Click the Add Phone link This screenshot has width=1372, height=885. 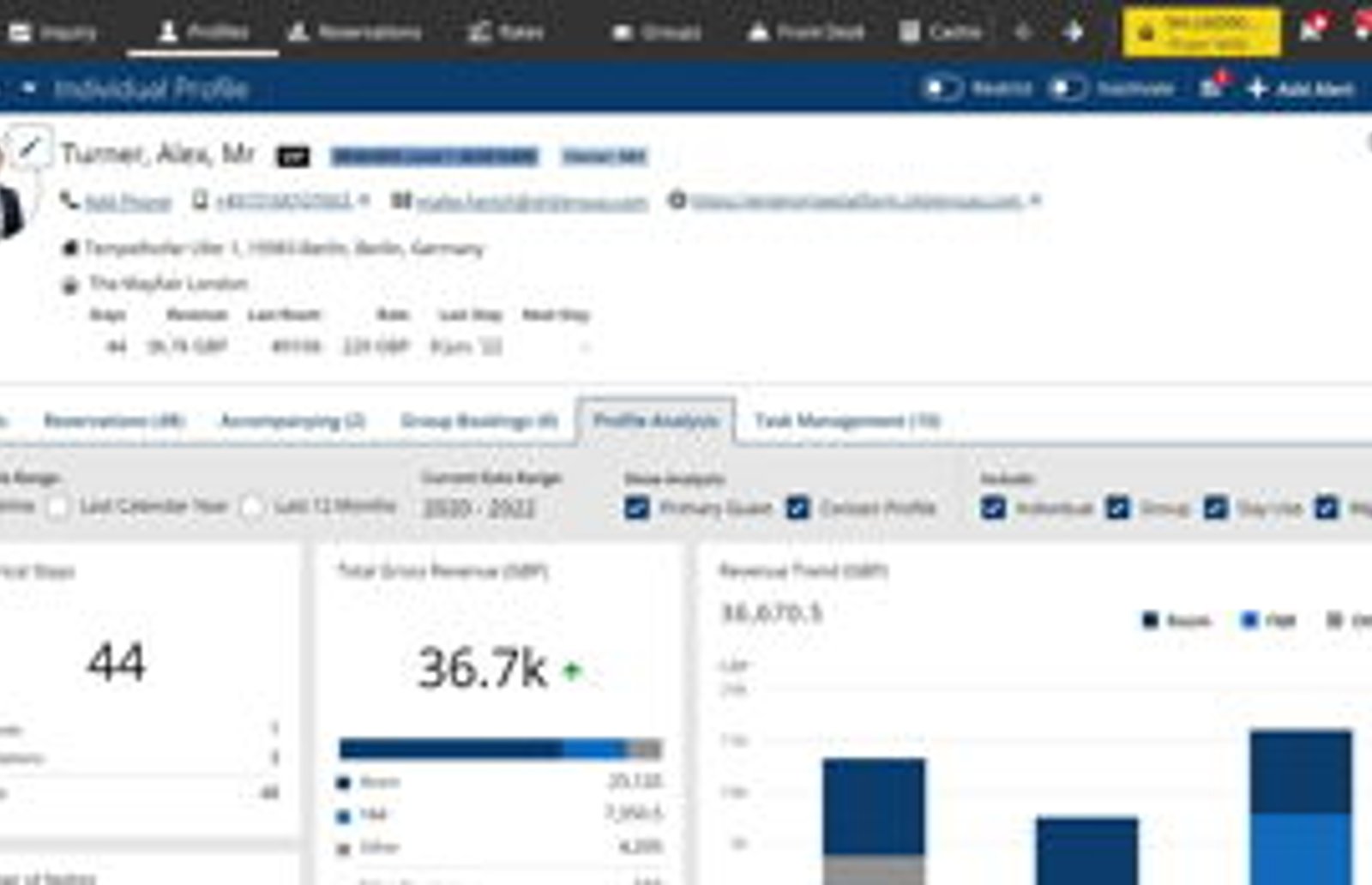coord(128,202)
